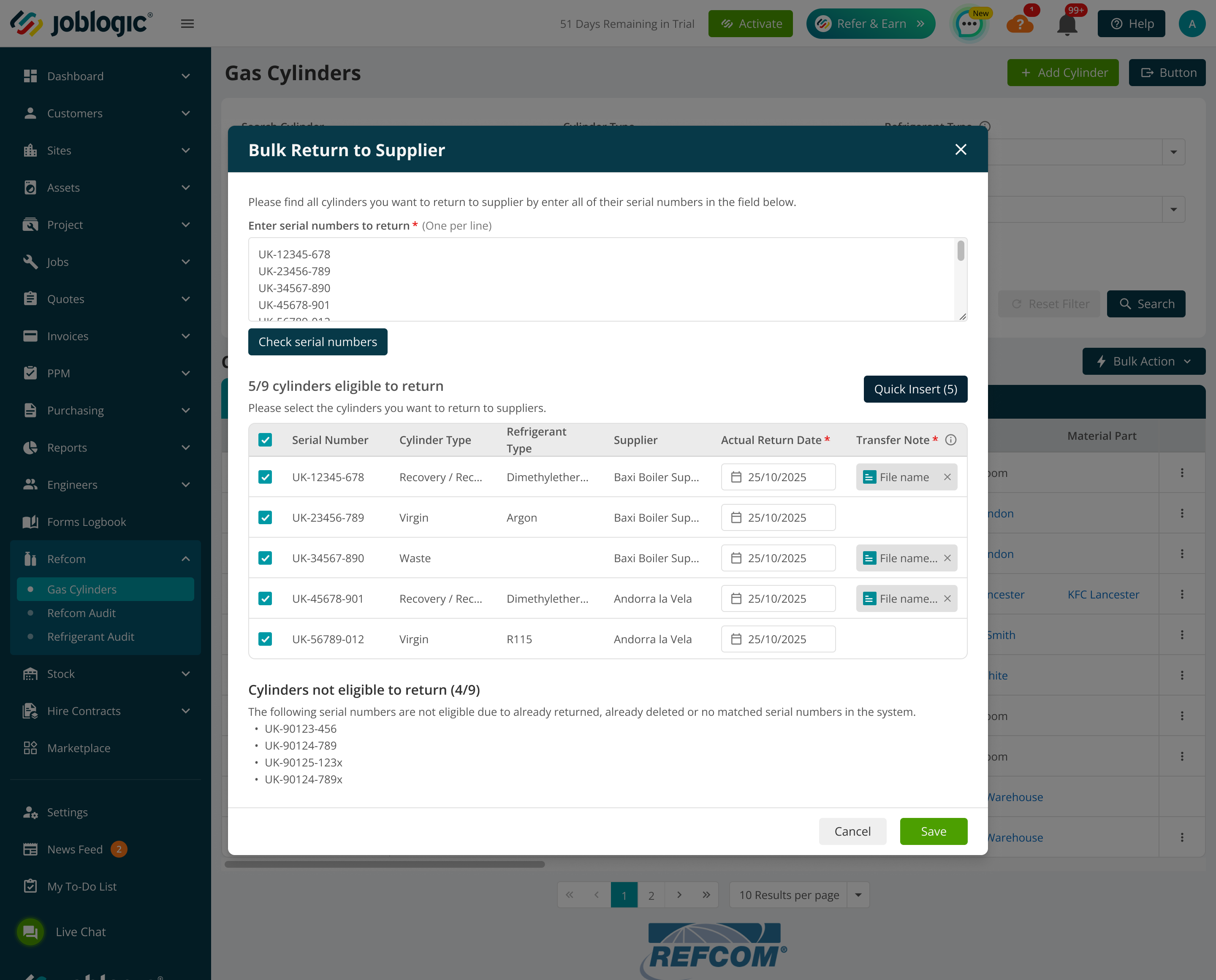Click the user avatar A
Screen dimensions: 1216x980
click(1192, 24)
